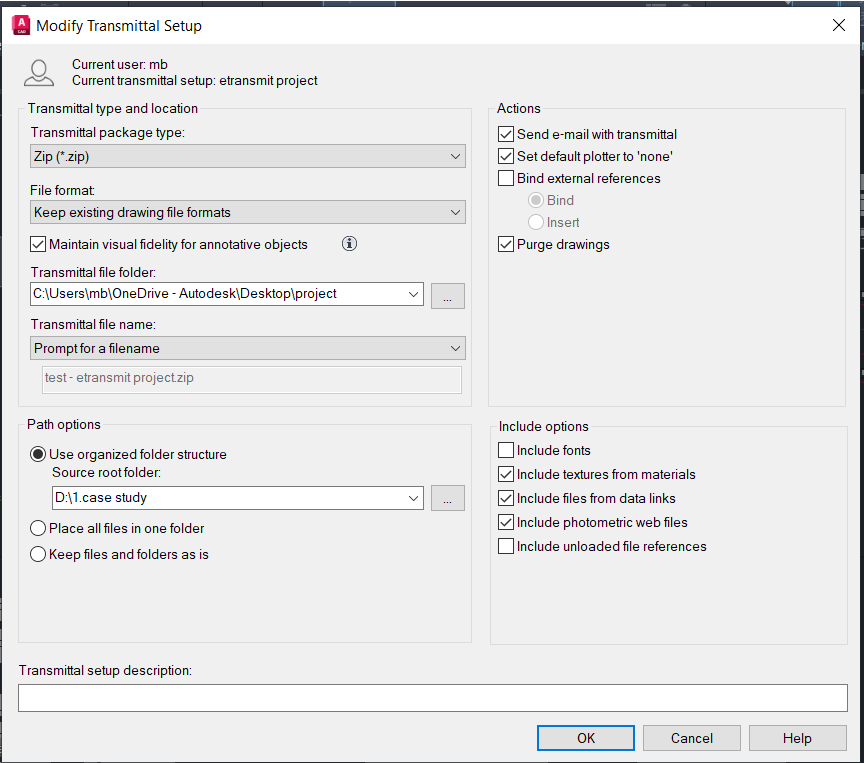
Task: Uncheck Send e-mail with transmittal
Action: [x=506, y=134]
